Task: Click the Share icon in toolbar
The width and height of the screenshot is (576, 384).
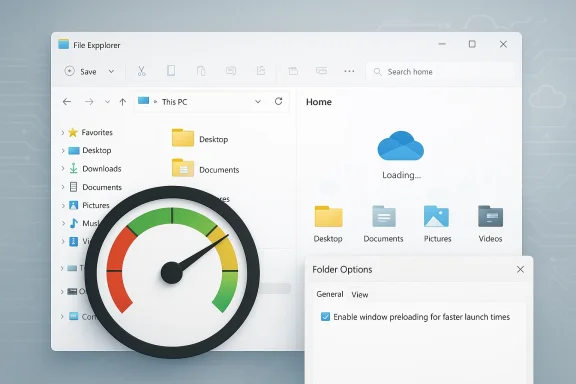Action: point(261,71)
